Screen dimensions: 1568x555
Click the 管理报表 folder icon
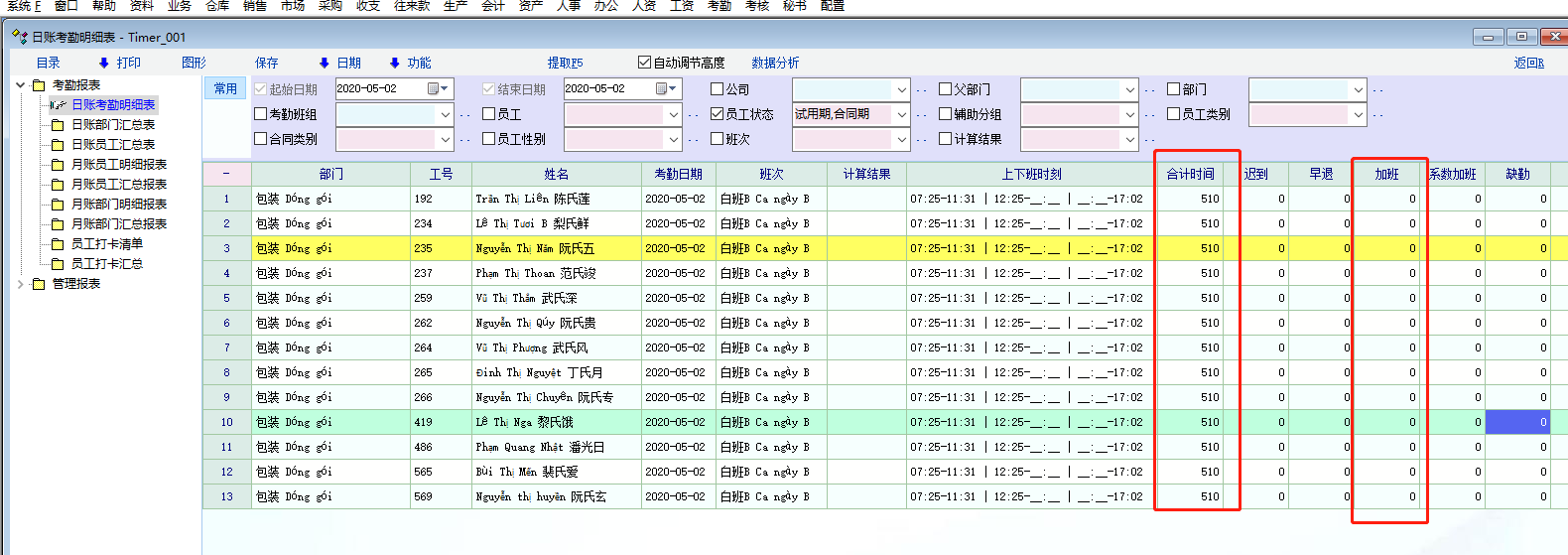pyautogui.click(x=39, y=284)
